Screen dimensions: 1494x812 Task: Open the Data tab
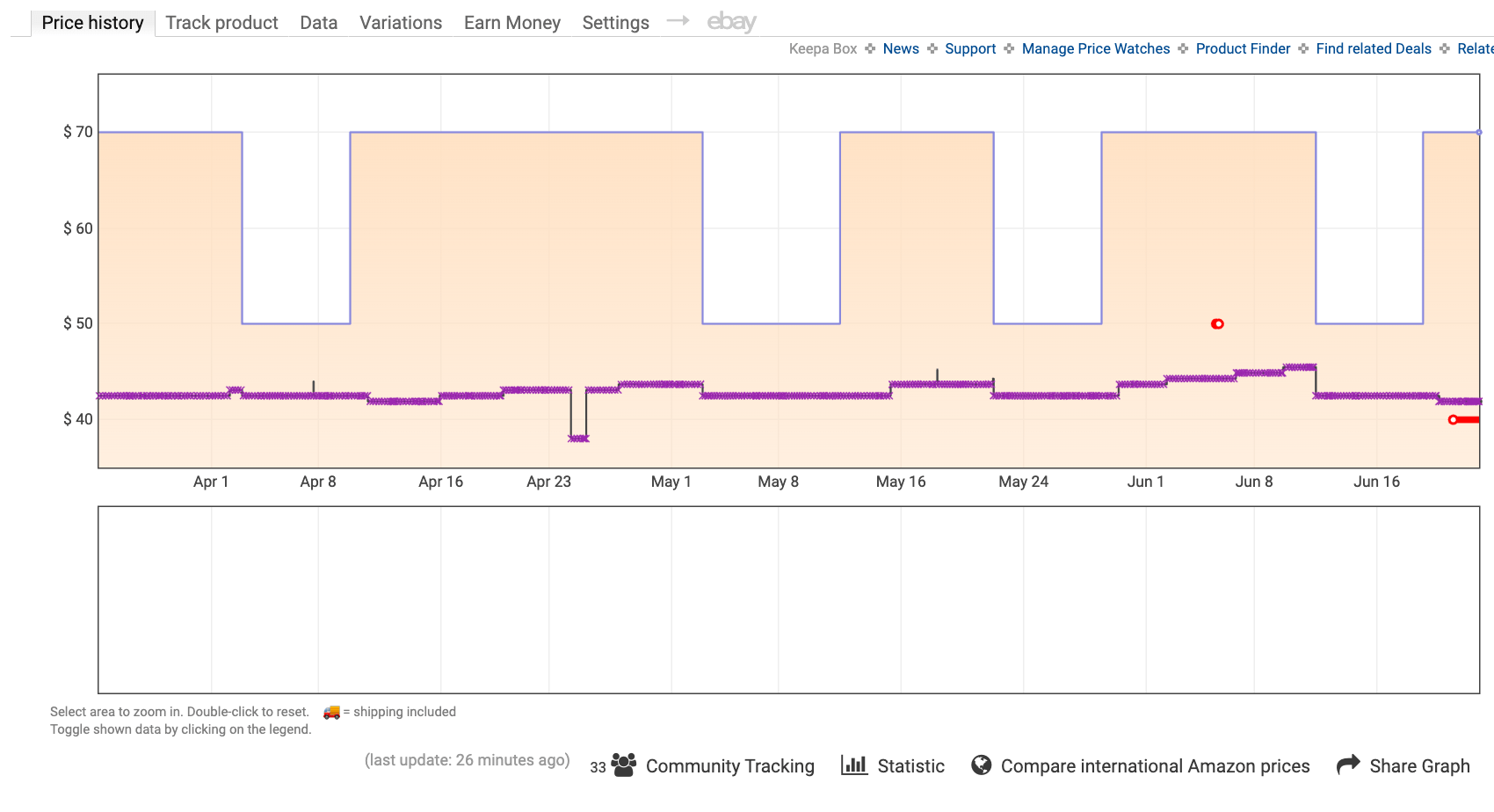(318, 23)
